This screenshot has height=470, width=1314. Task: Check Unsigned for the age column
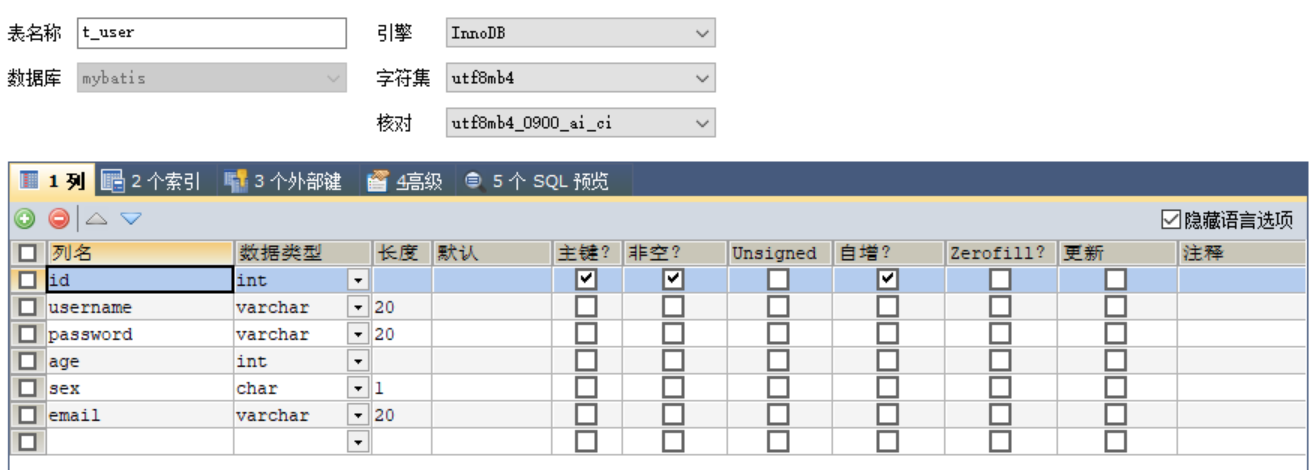pyautogui.click(x=777, y=361)
